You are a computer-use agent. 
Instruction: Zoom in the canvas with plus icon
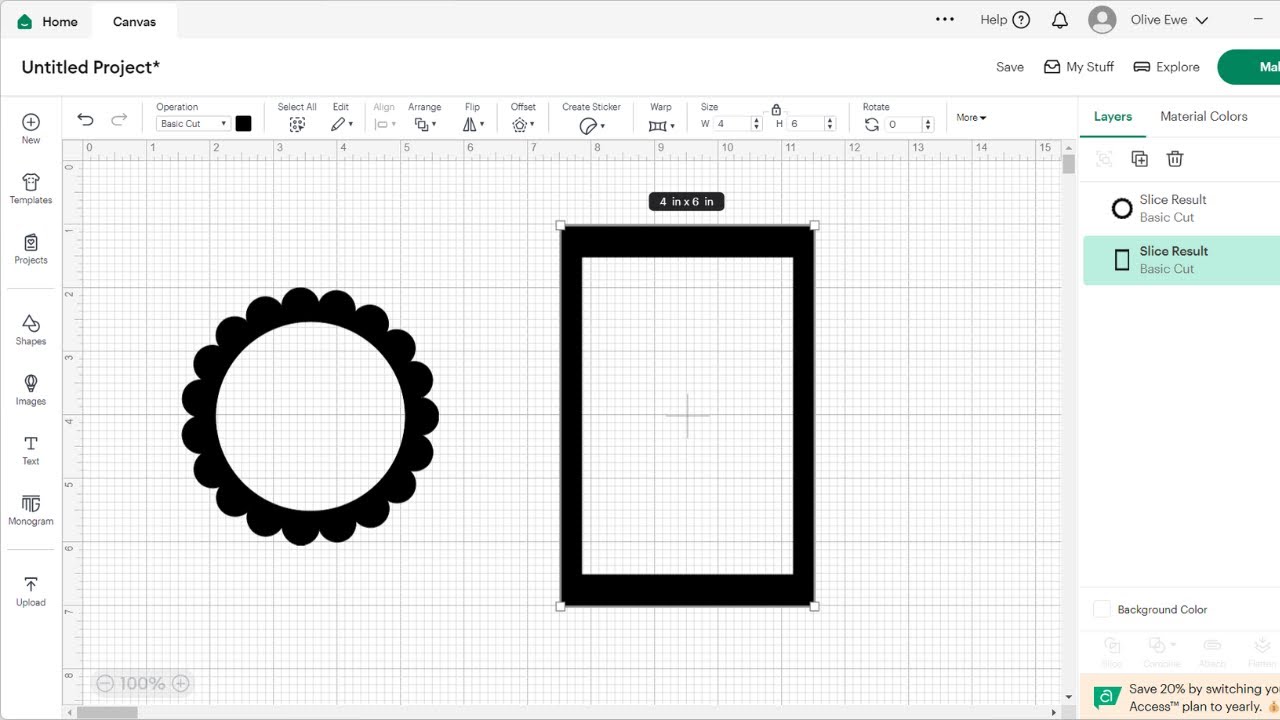tap(180, 684)
